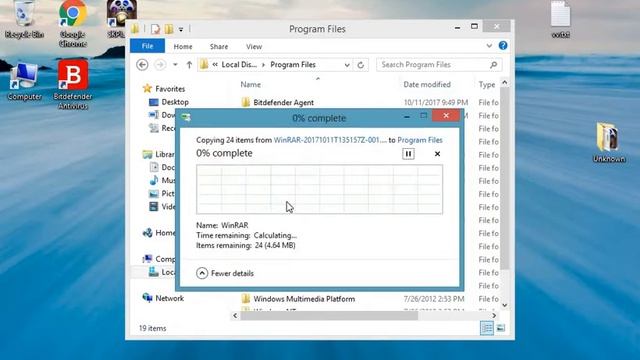The height and width of the screenshot is (360, 640).
Task: Click the WinRAR source folder link
Action: (330, 140)
